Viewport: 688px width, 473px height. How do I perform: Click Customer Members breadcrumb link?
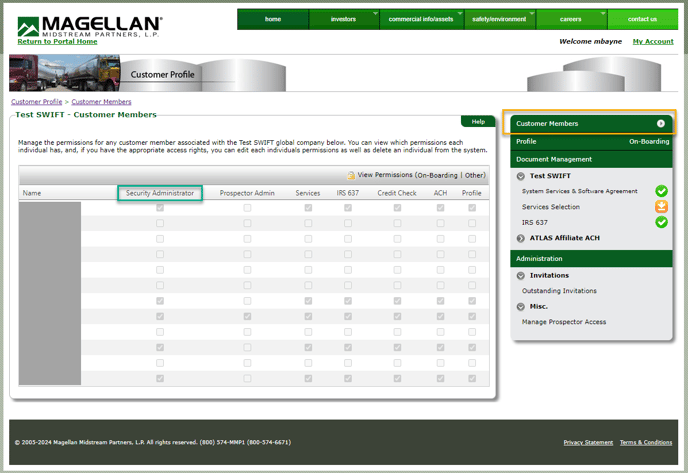[101, 102]
